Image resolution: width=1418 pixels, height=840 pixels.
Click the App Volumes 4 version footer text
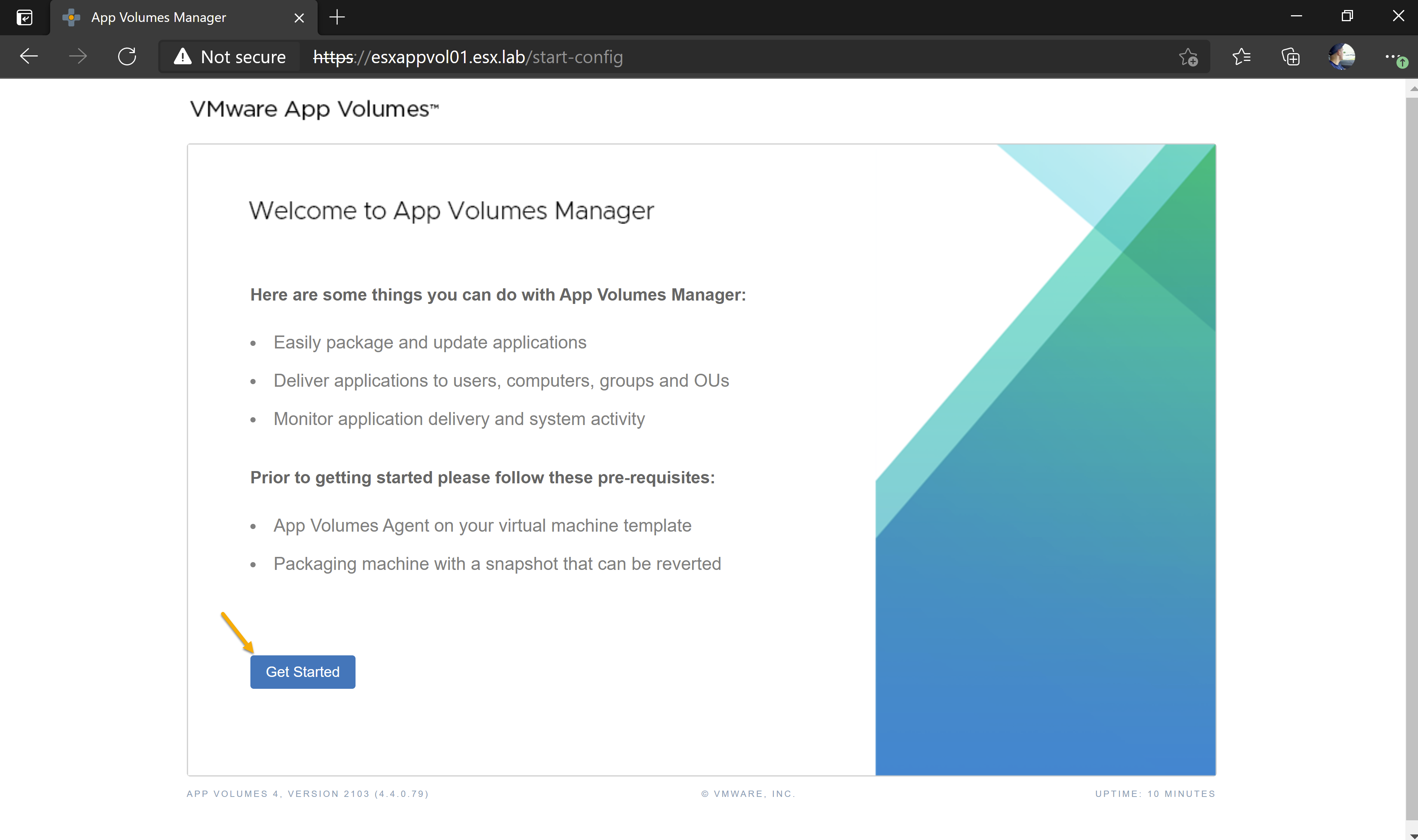click(x=308, y=794)
